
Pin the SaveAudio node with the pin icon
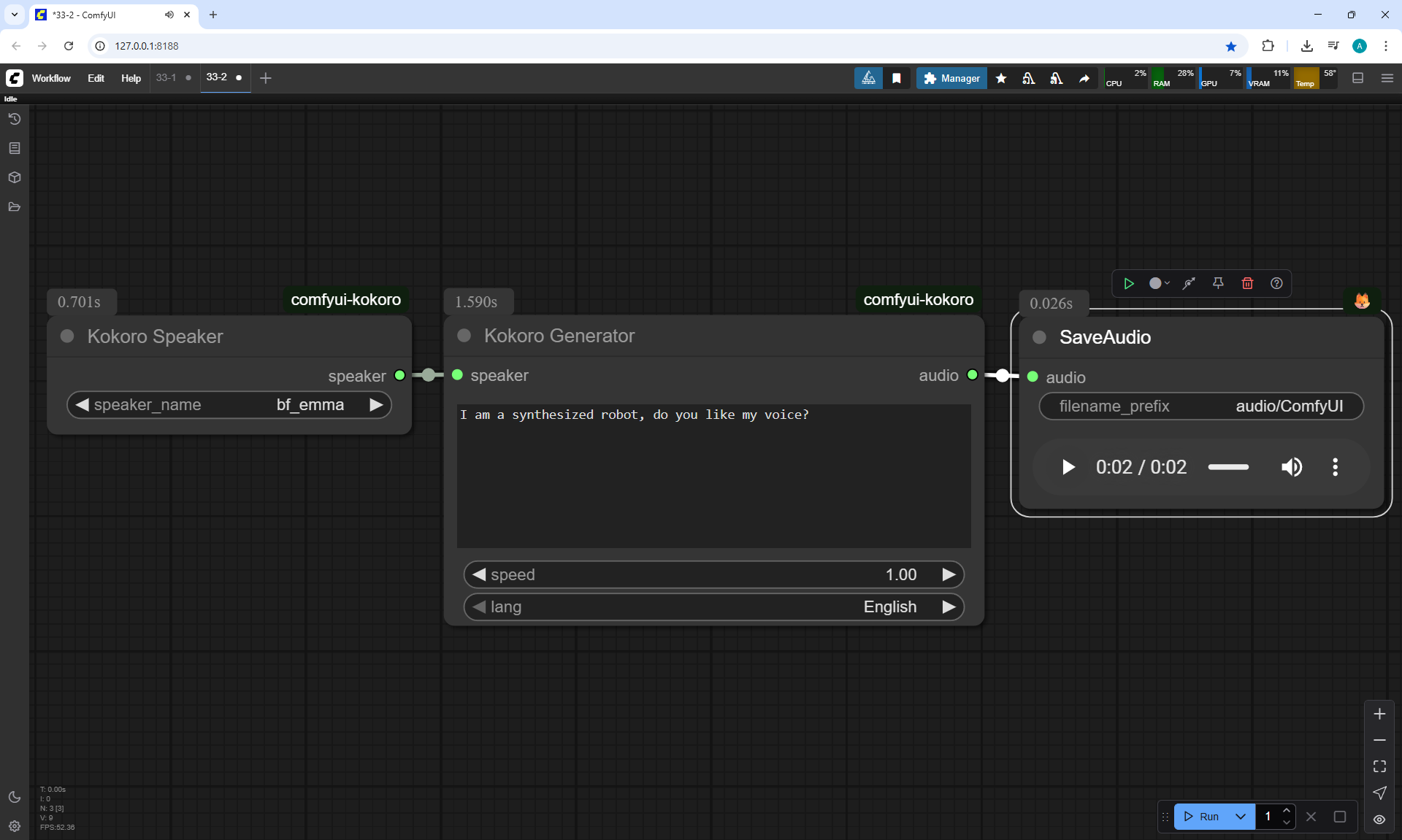(1218, 283)
